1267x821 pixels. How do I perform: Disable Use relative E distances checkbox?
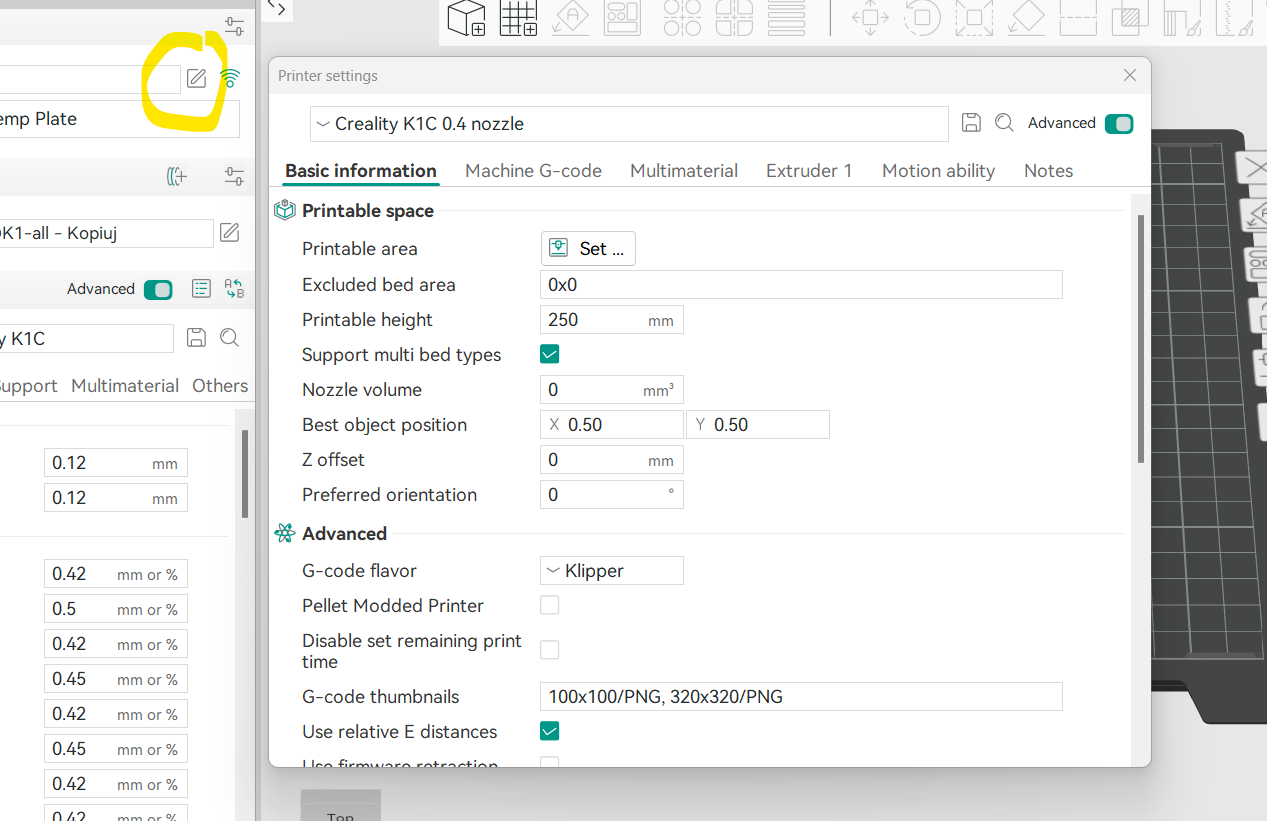tap(549, 731)
